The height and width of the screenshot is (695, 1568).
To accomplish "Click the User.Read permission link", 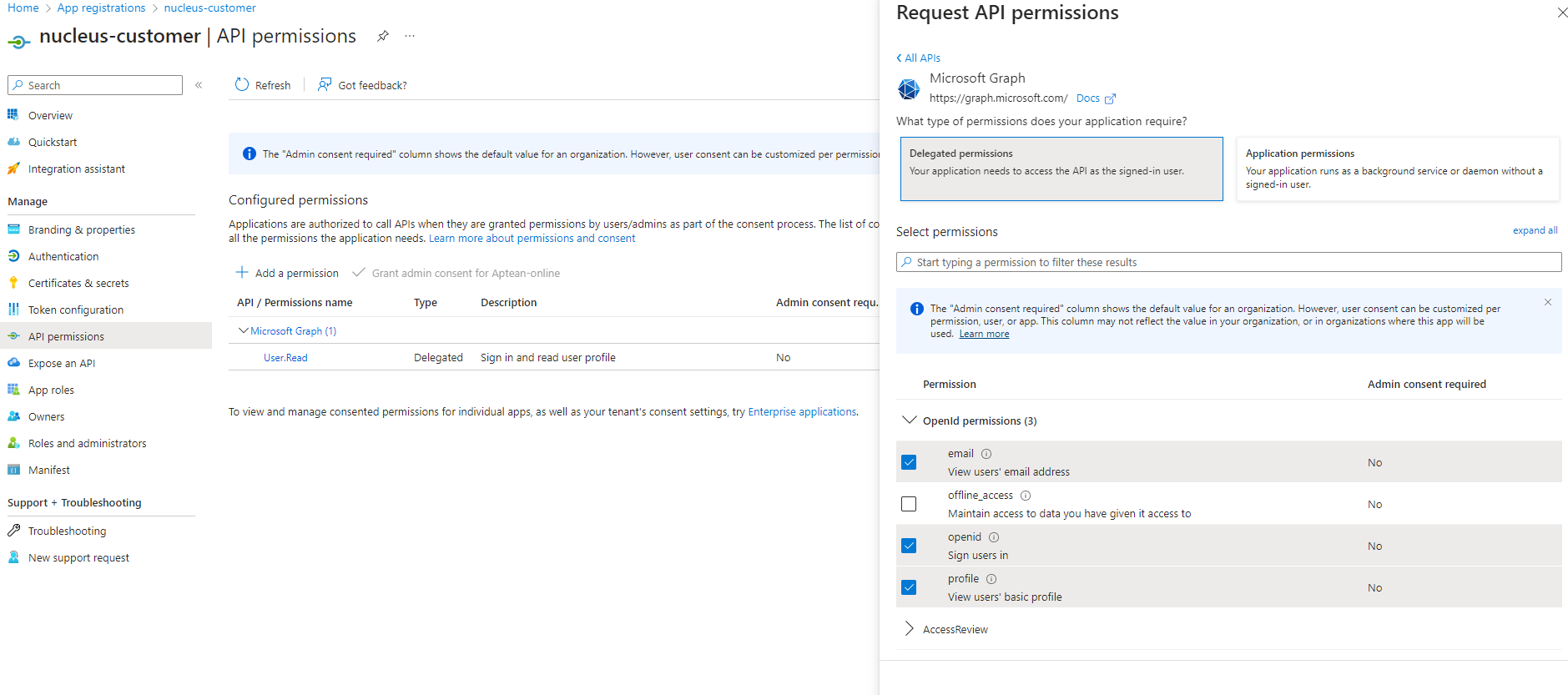I will pyautogui.click(x=285, y=357).
